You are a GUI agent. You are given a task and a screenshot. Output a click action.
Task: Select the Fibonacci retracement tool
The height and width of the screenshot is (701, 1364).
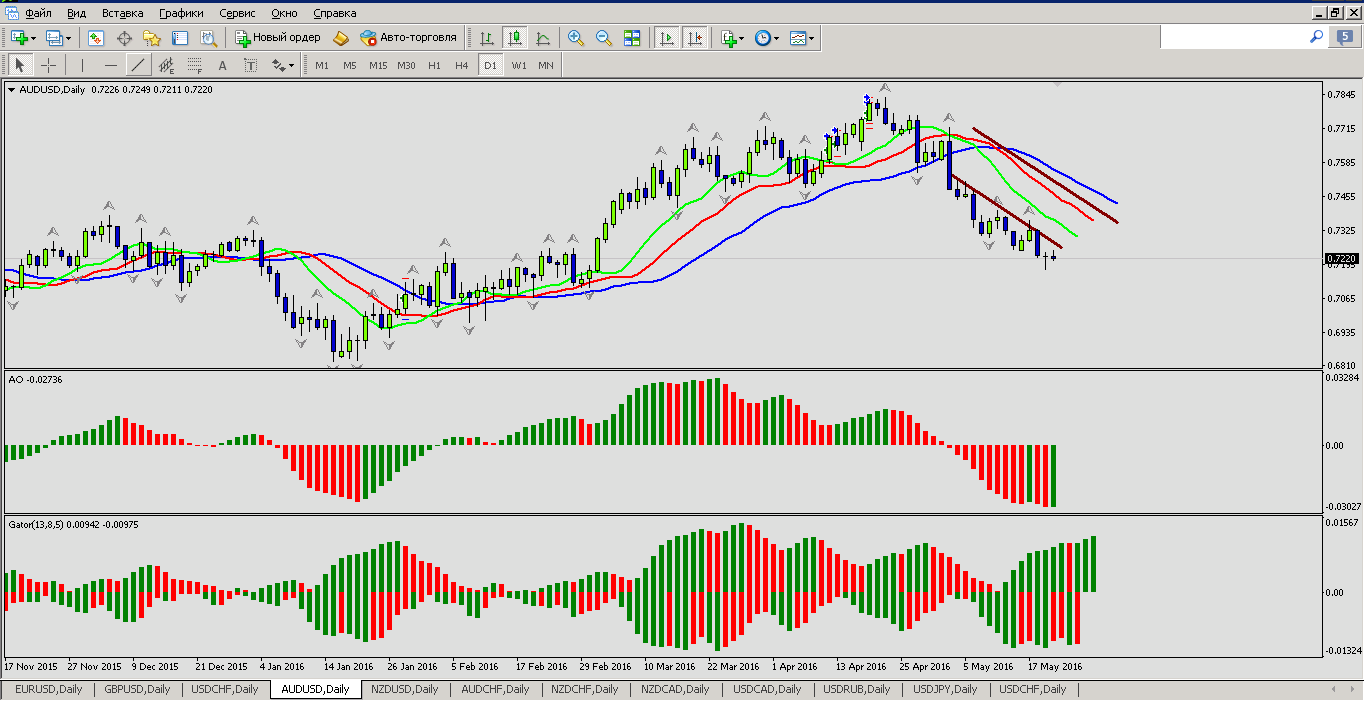point(194,65)
